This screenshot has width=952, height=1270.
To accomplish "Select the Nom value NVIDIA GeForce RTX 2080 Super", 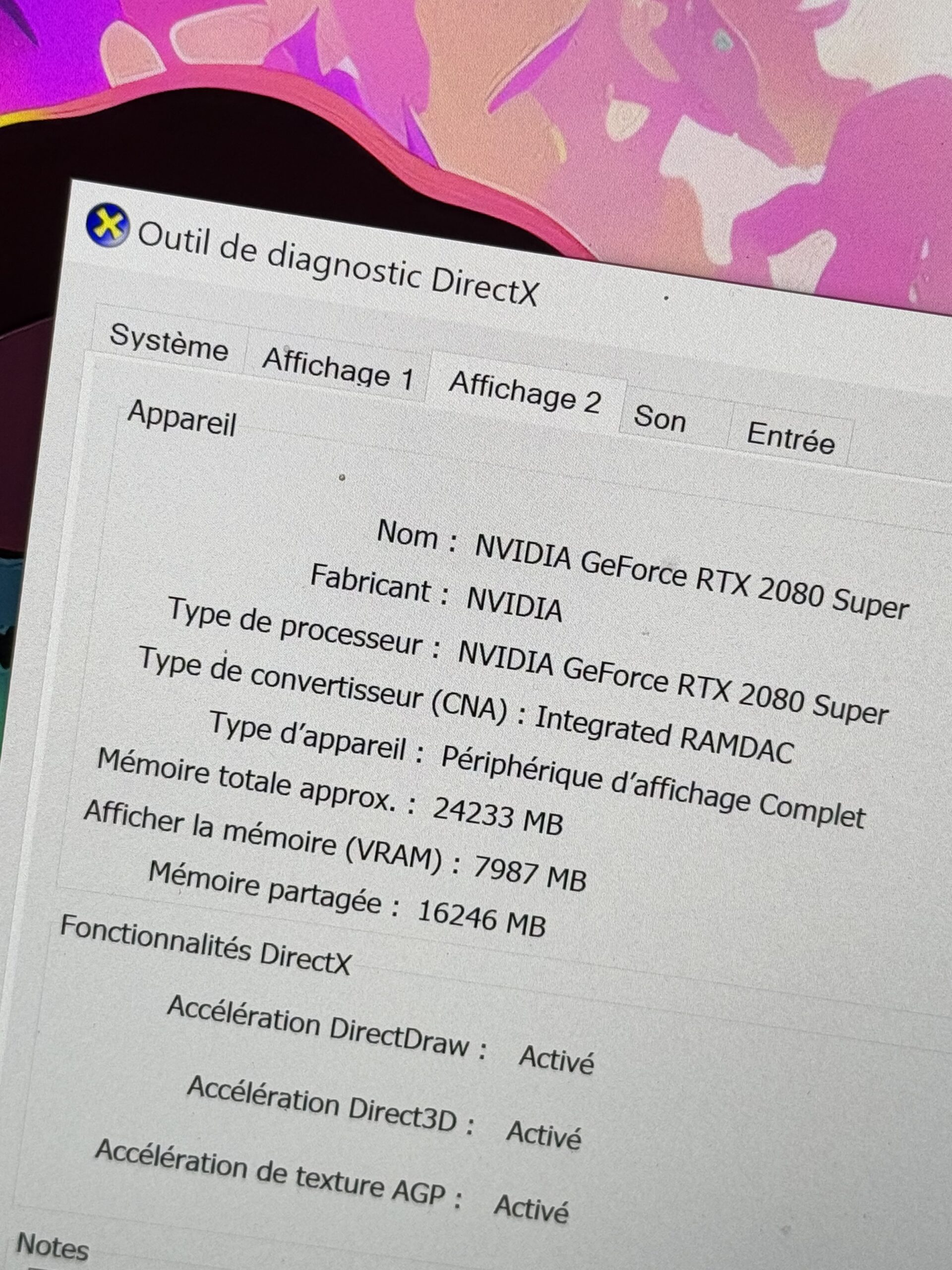I will 692,576.
